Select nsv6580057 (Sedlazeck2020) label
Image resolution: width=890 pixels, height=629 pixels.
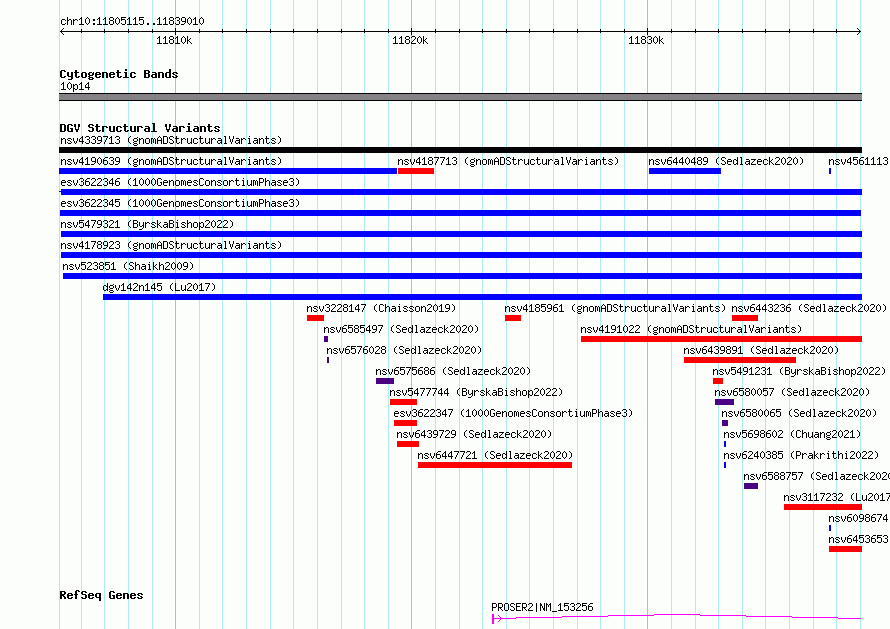pyautogui.click(x=792, y=392)
